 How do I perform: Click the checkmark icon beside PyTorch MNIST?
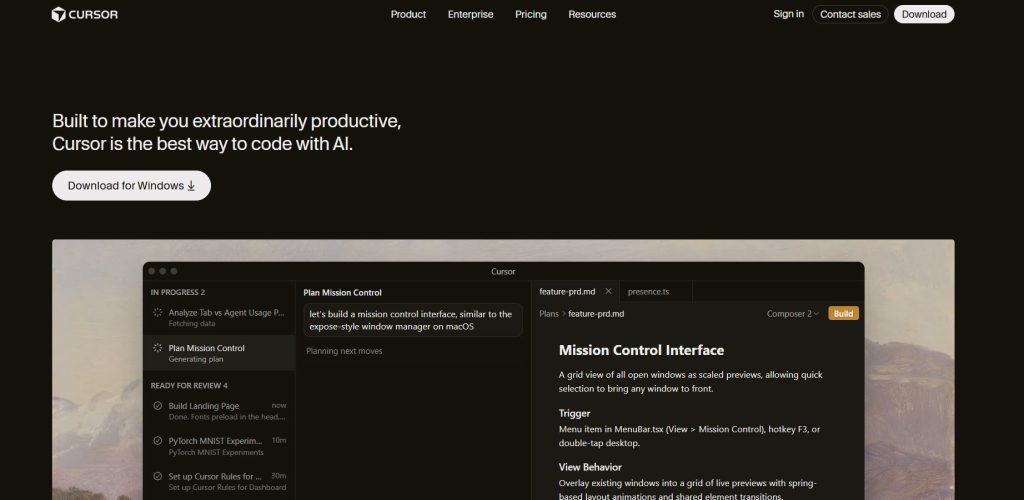(157, 441)
